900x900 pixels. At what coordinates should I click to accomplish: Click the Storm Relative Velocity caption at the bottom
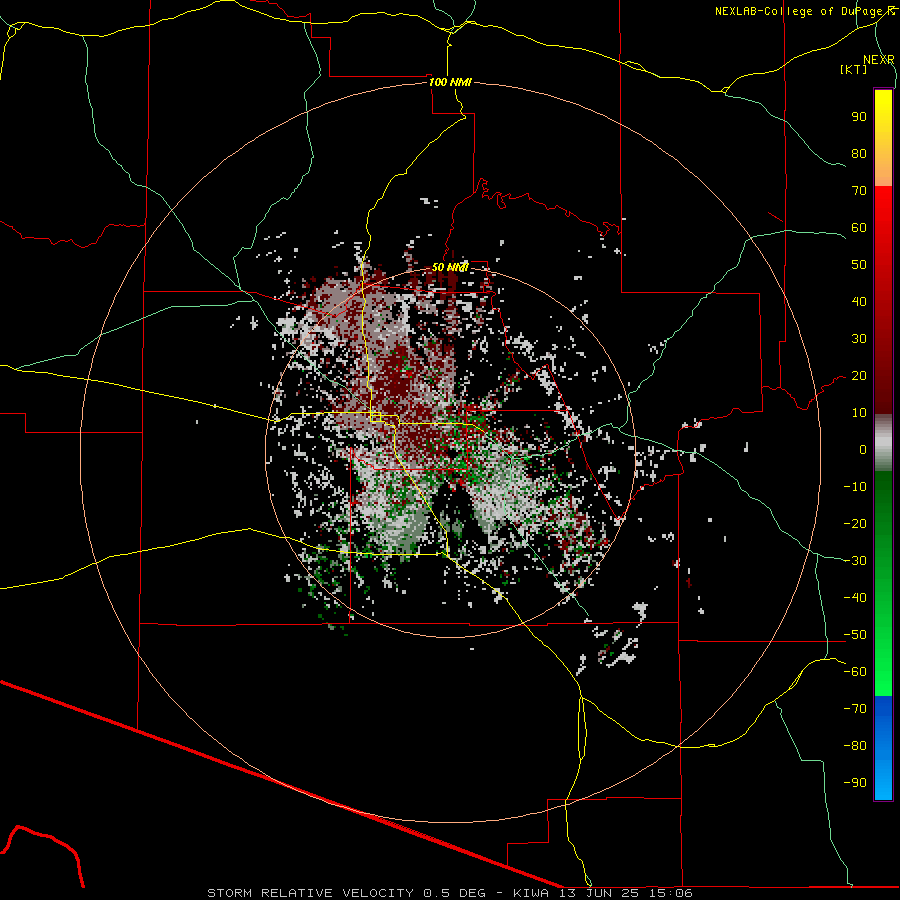pyautogui.click(x=449, y=893)
